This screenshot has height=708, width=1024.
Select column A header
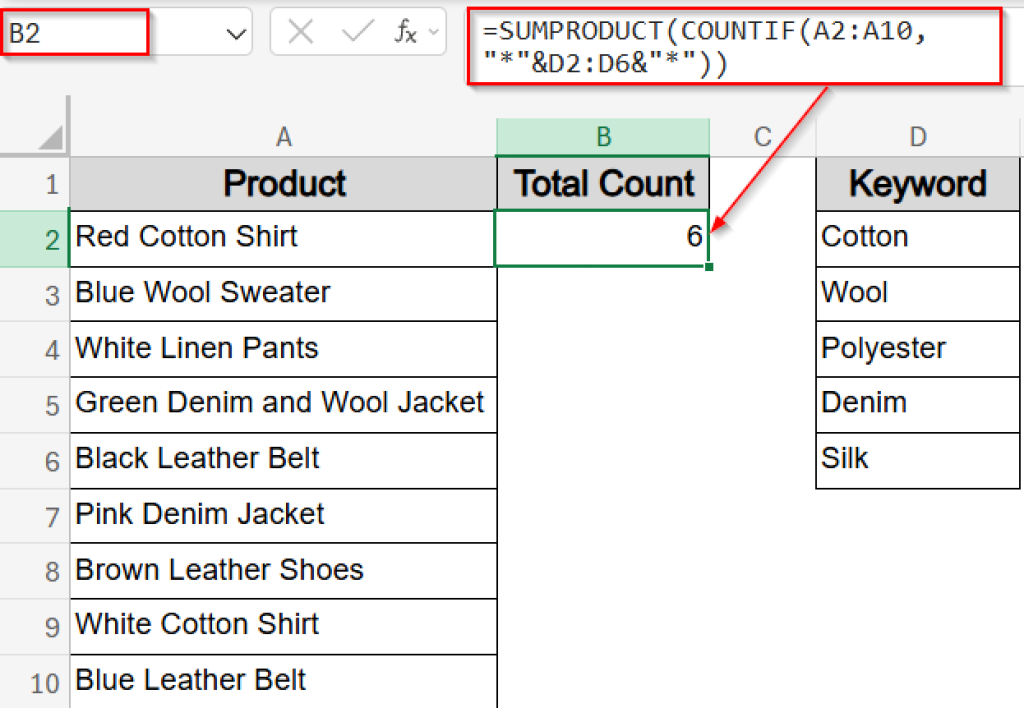tap(283, 137)
